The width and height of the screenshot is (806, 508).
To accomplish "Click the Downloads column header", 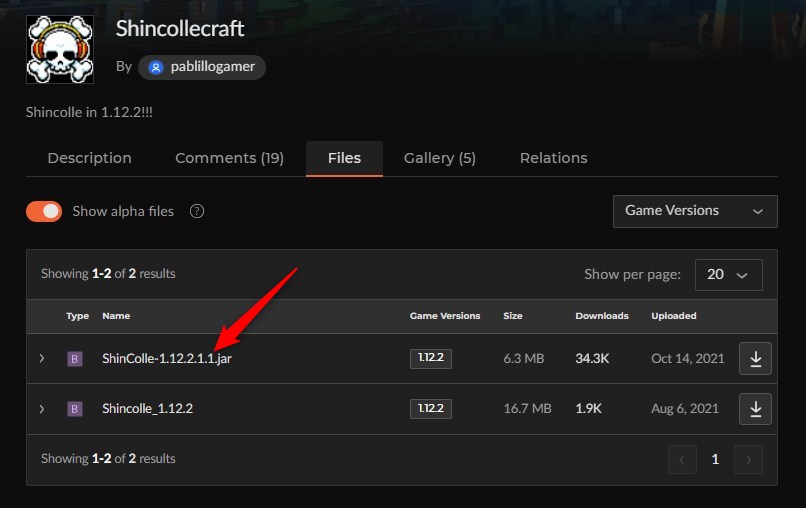I will point(602,316).
